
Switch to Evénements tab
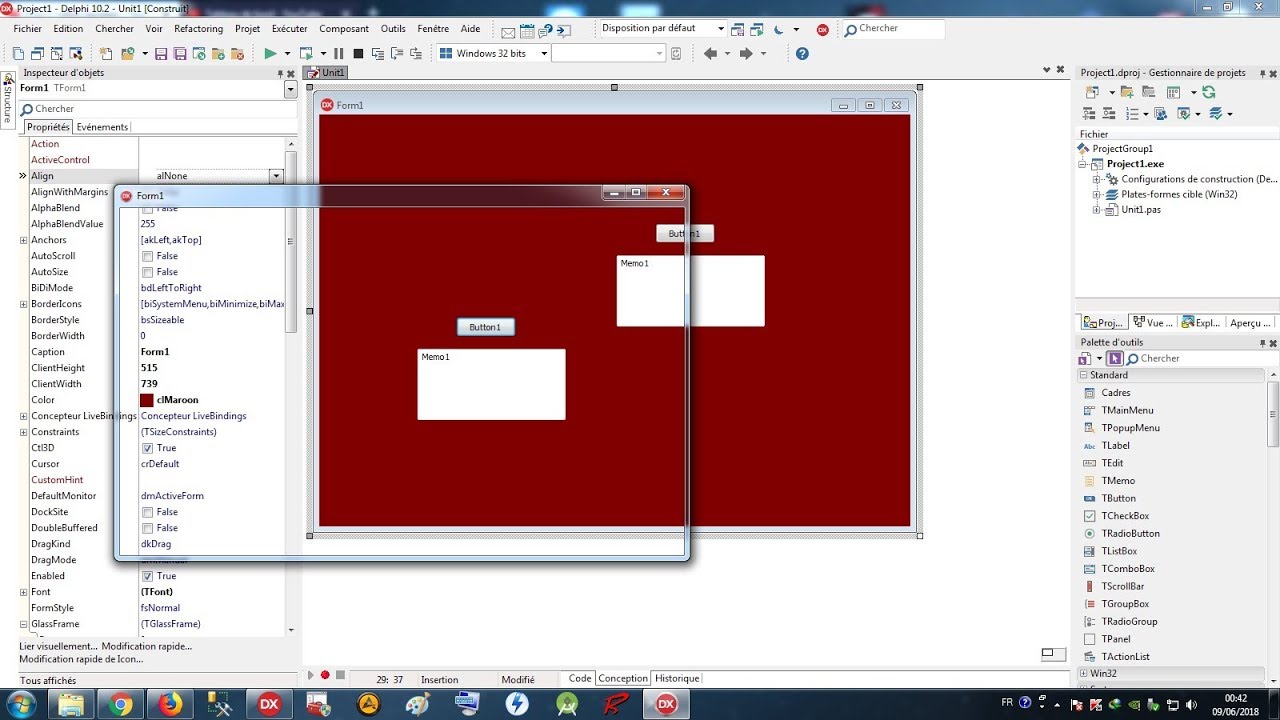coord(102,127)
